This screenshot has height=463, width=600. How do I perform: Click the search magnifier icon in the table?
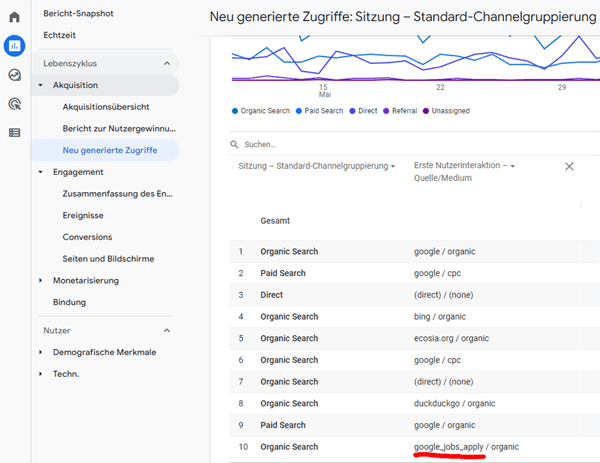(234, 144)
